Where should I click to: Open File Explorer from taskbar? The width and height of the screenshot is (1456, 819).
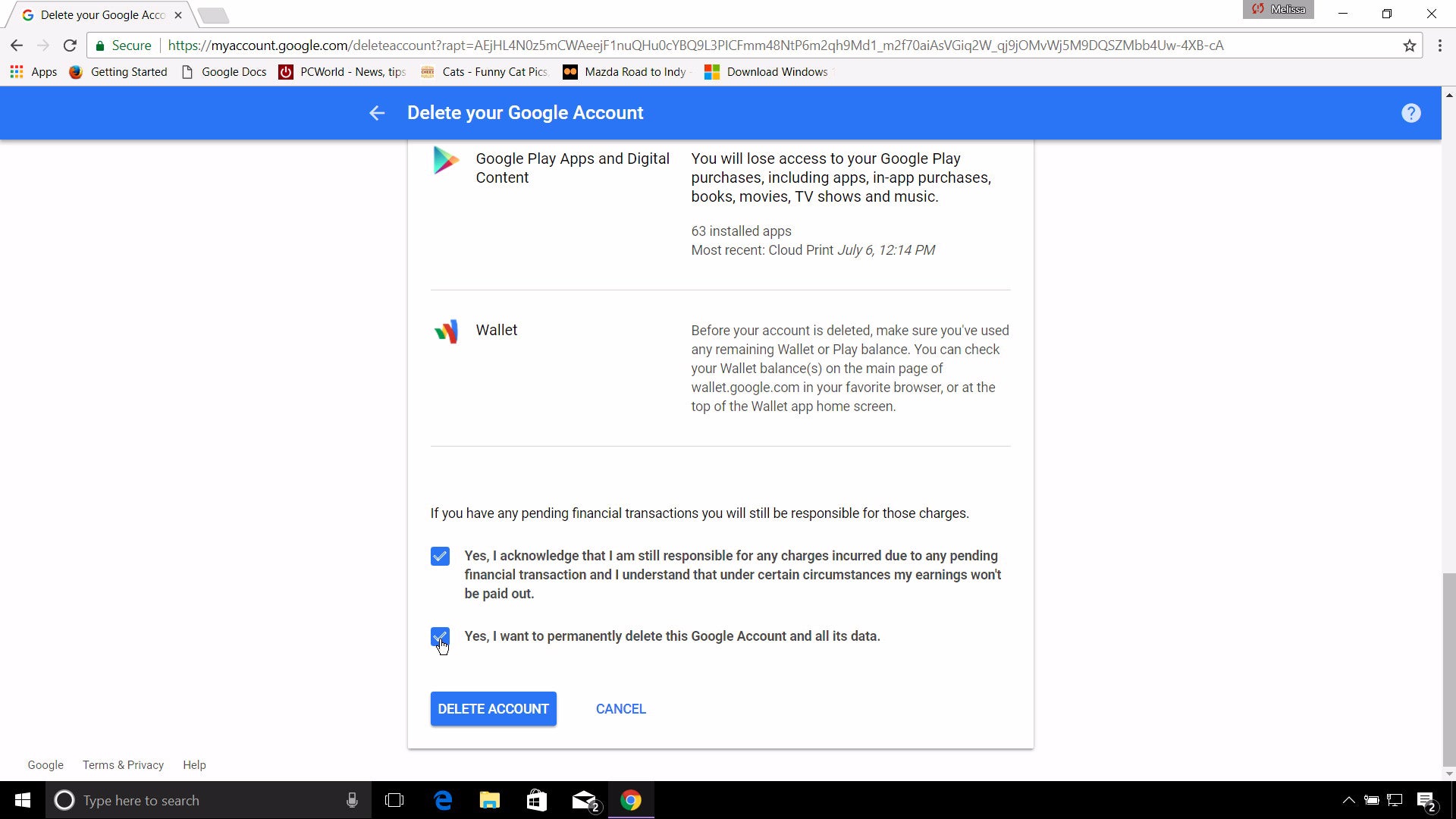coord(490,800)
